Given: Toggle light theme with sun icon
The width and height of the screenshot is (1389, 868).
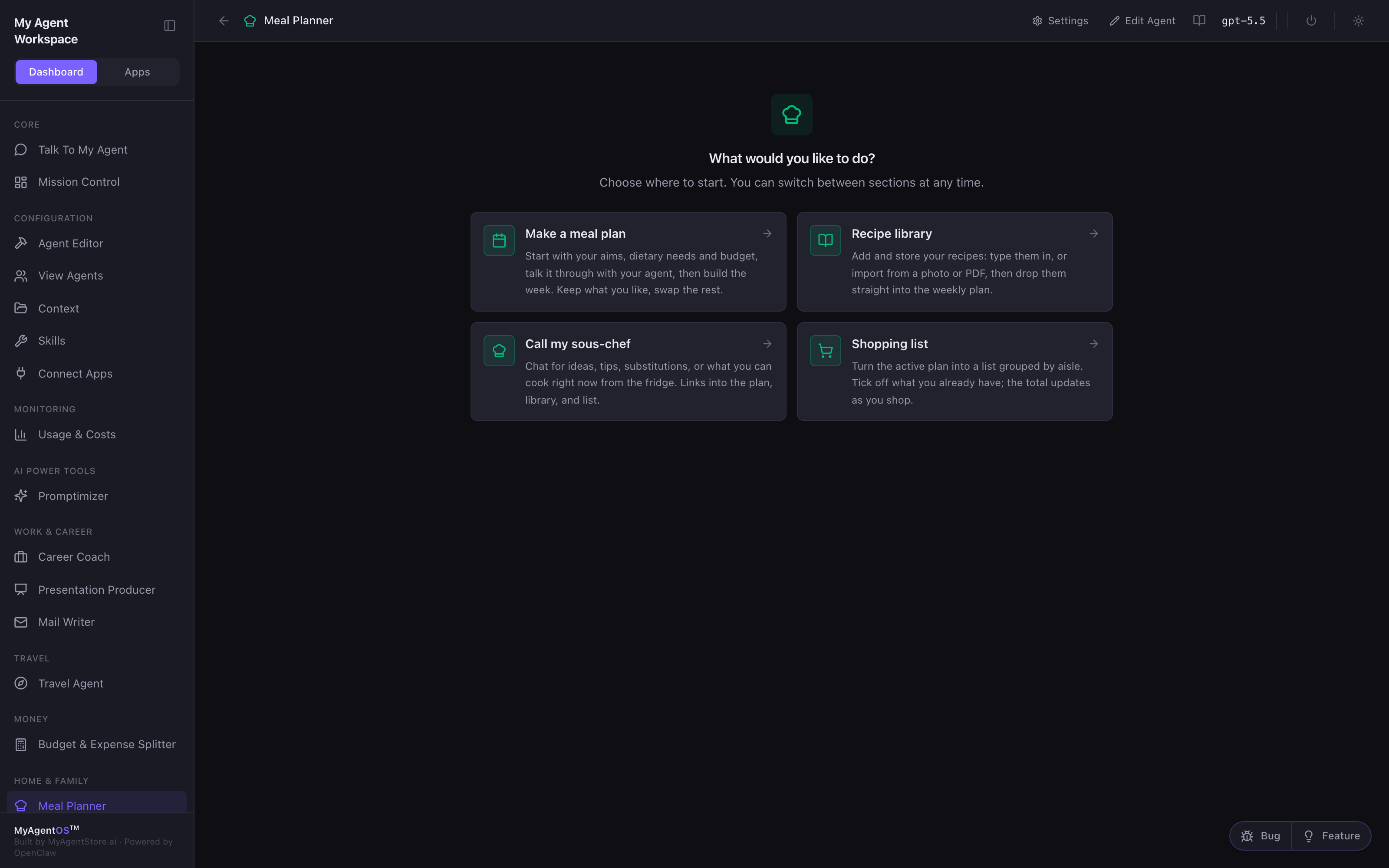Looking at the screenshot, I should [x=1358, y=21].
